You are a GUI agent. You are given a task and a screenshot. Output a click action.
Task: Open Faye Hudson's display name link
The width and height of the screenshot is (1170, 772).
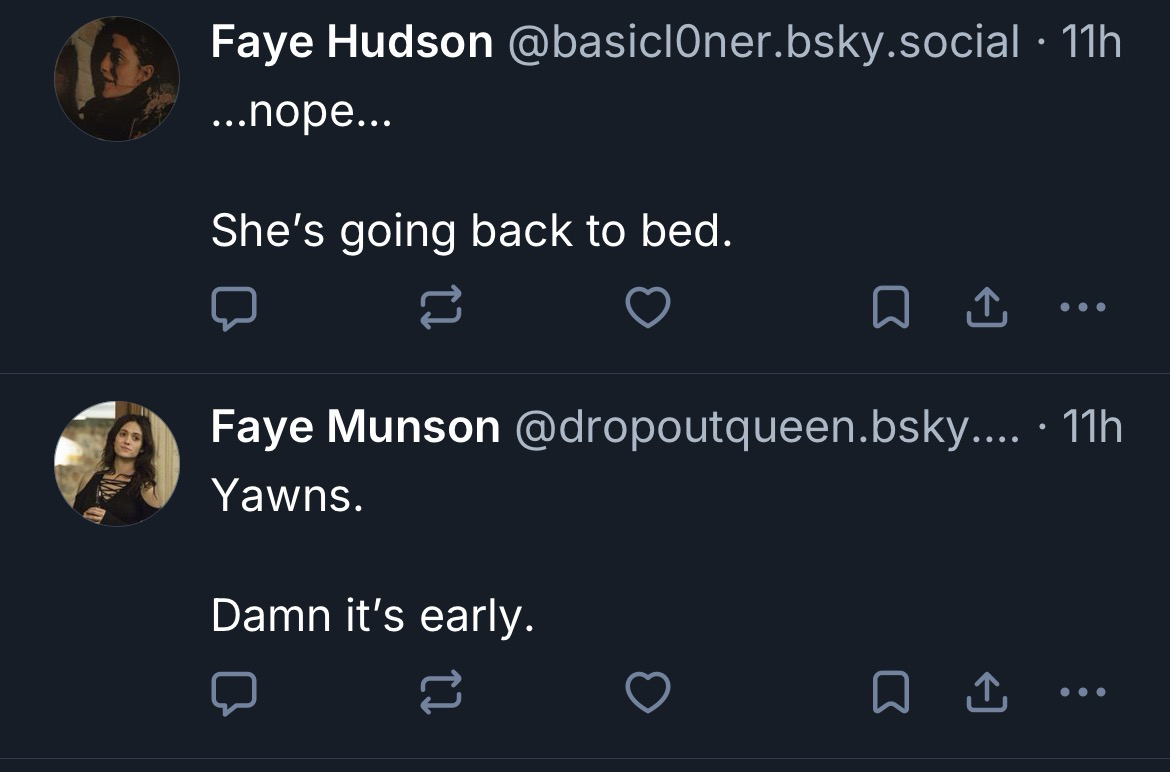click(351, 43)
